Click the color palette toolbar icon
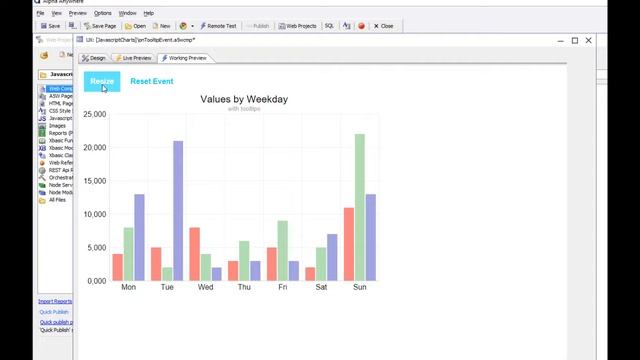640x360 pixels. [183, 26]
